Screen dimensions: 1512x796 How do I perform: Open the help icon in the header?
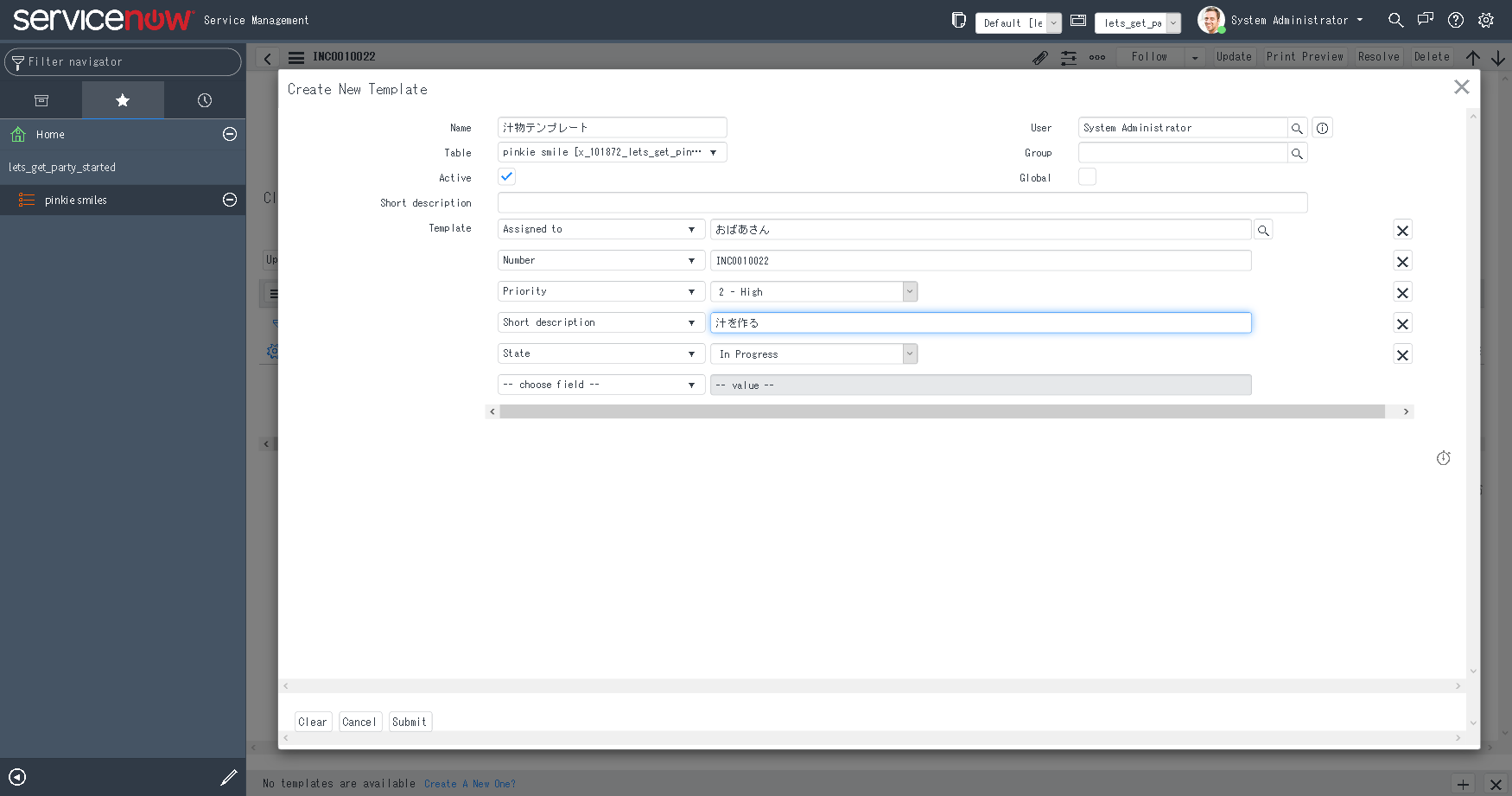(x=1456, y=19)
